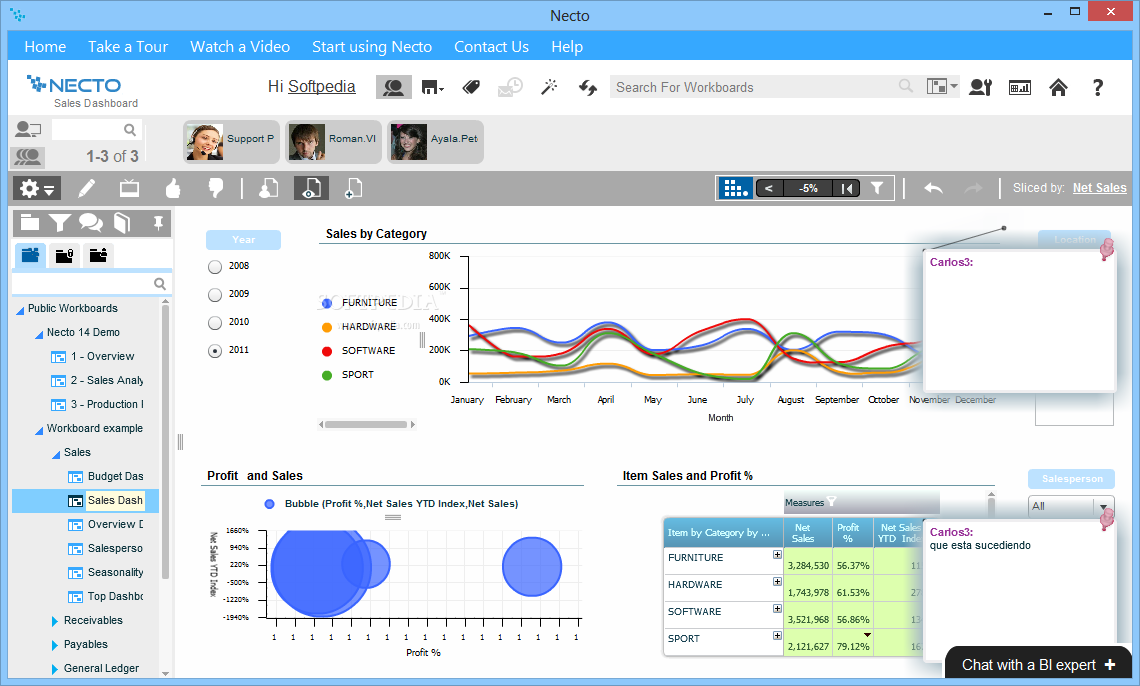
Task: Click the previous arrow beside -5%
Action: pyautogui.click(x=769, y=189)
